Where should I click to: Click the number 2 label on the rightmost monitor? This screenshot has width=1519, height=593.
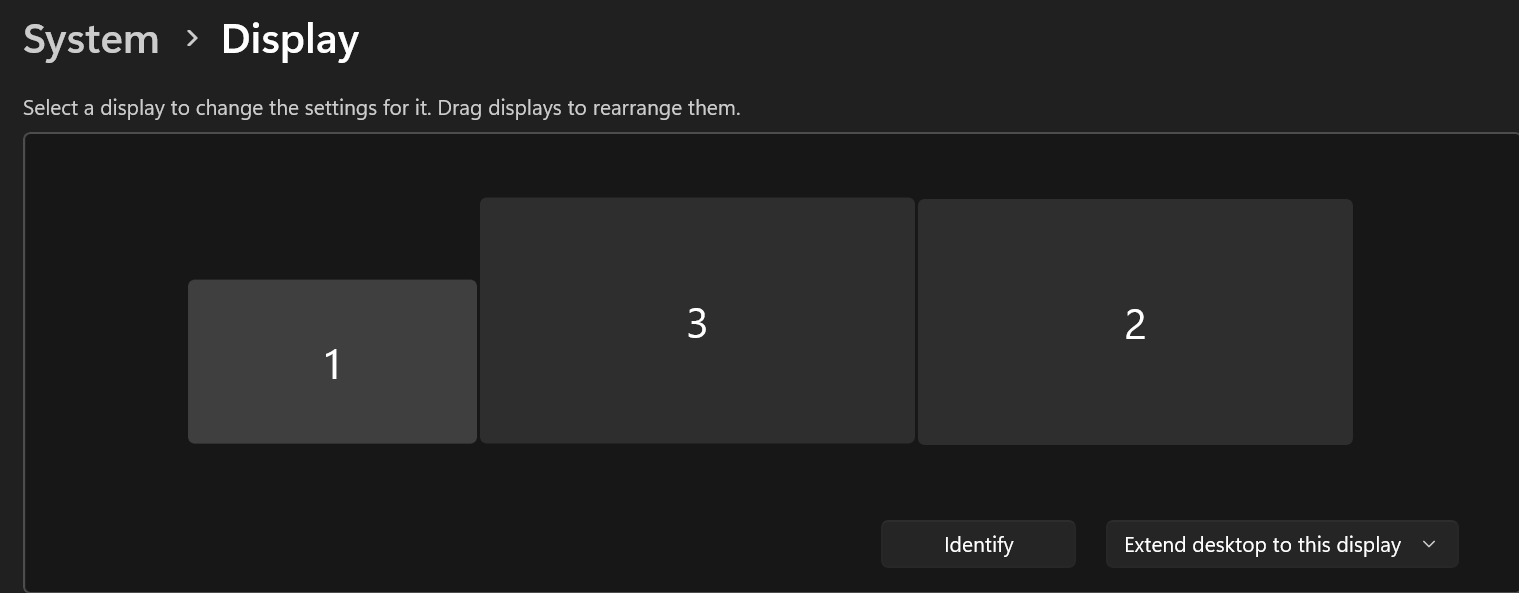(x=1135, y=324)
